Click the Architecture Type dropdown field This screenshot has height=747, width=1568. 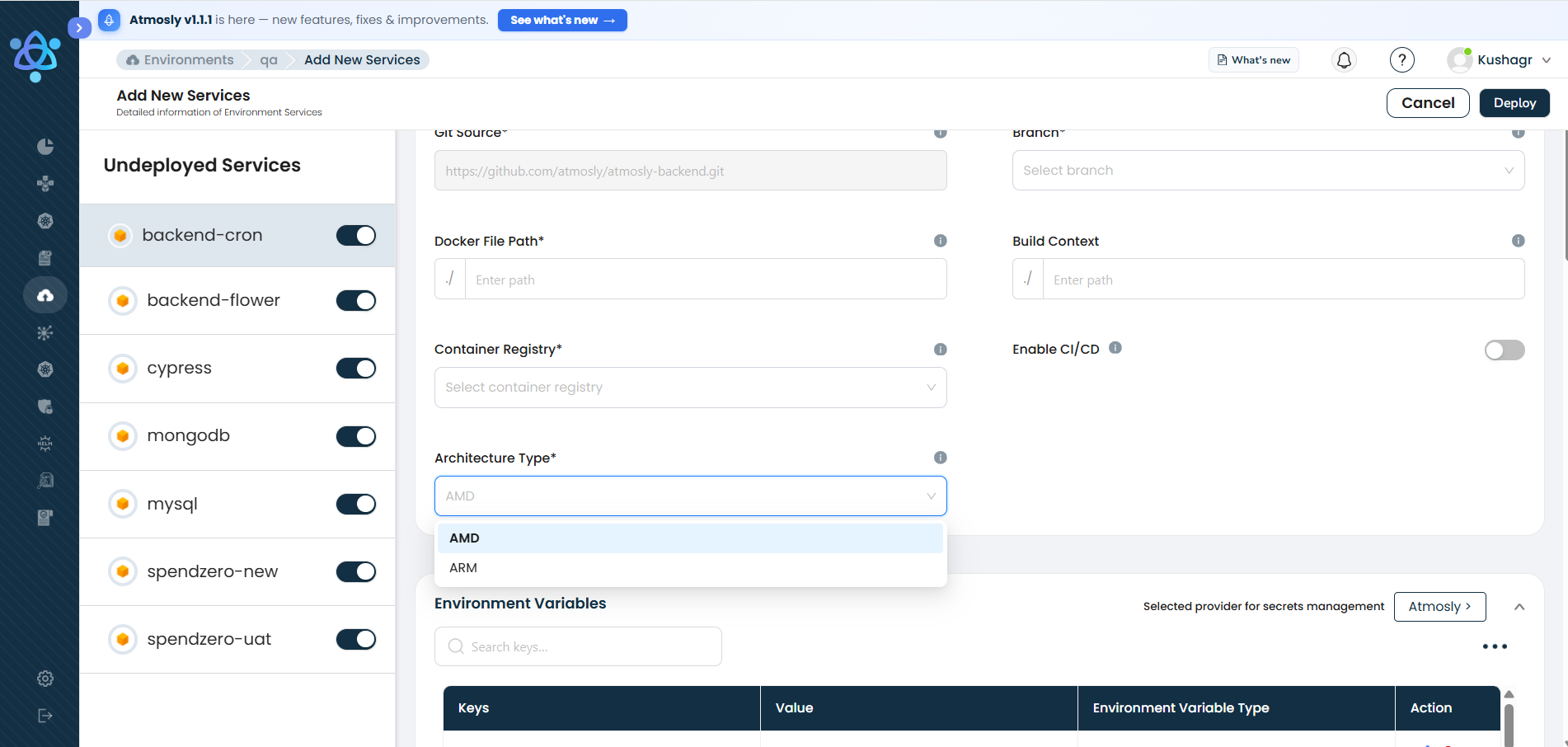click(690, 496)
